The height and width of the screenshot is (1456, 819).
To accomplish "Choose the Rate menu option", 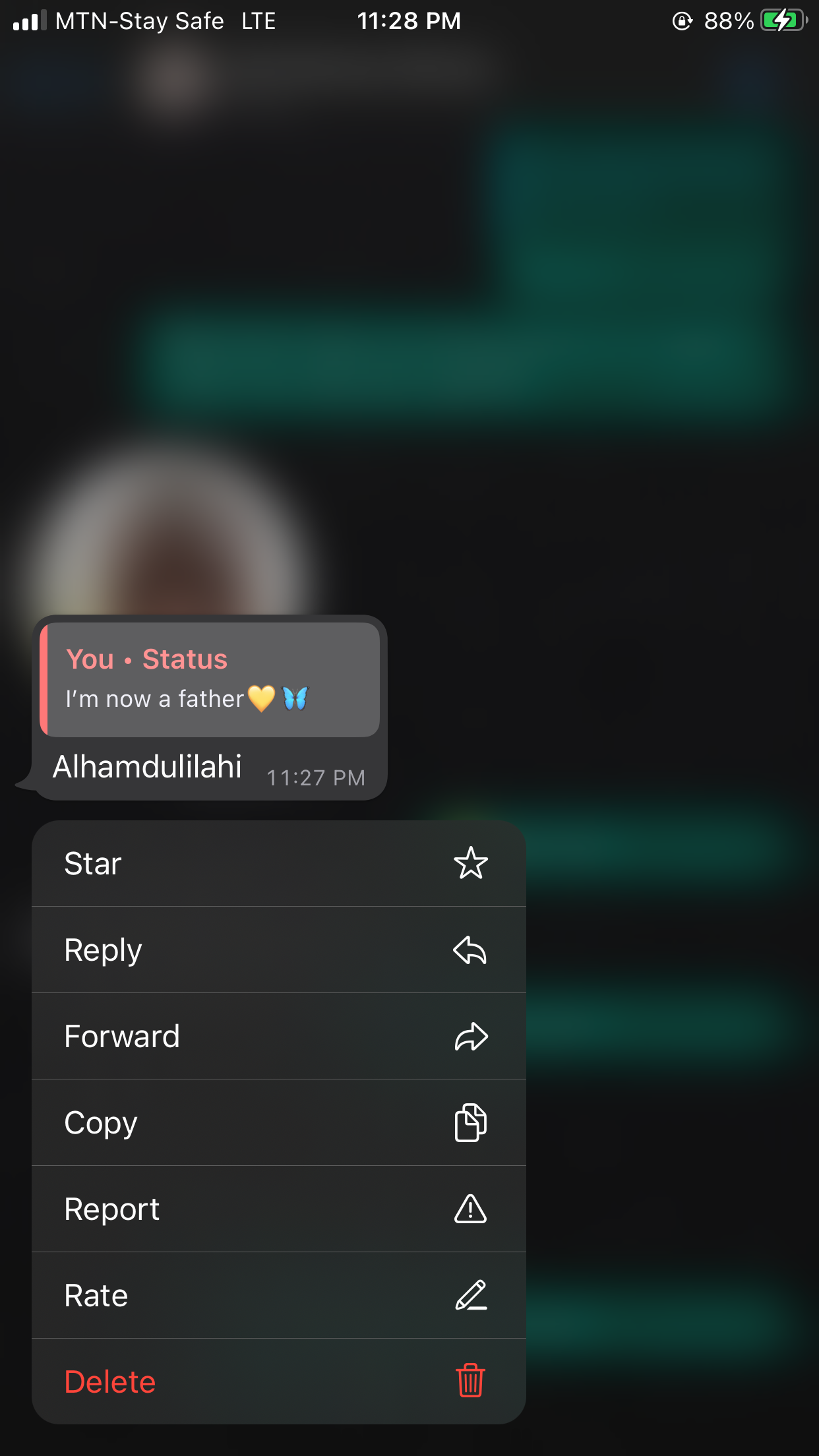I will [x=279, y=1295].
